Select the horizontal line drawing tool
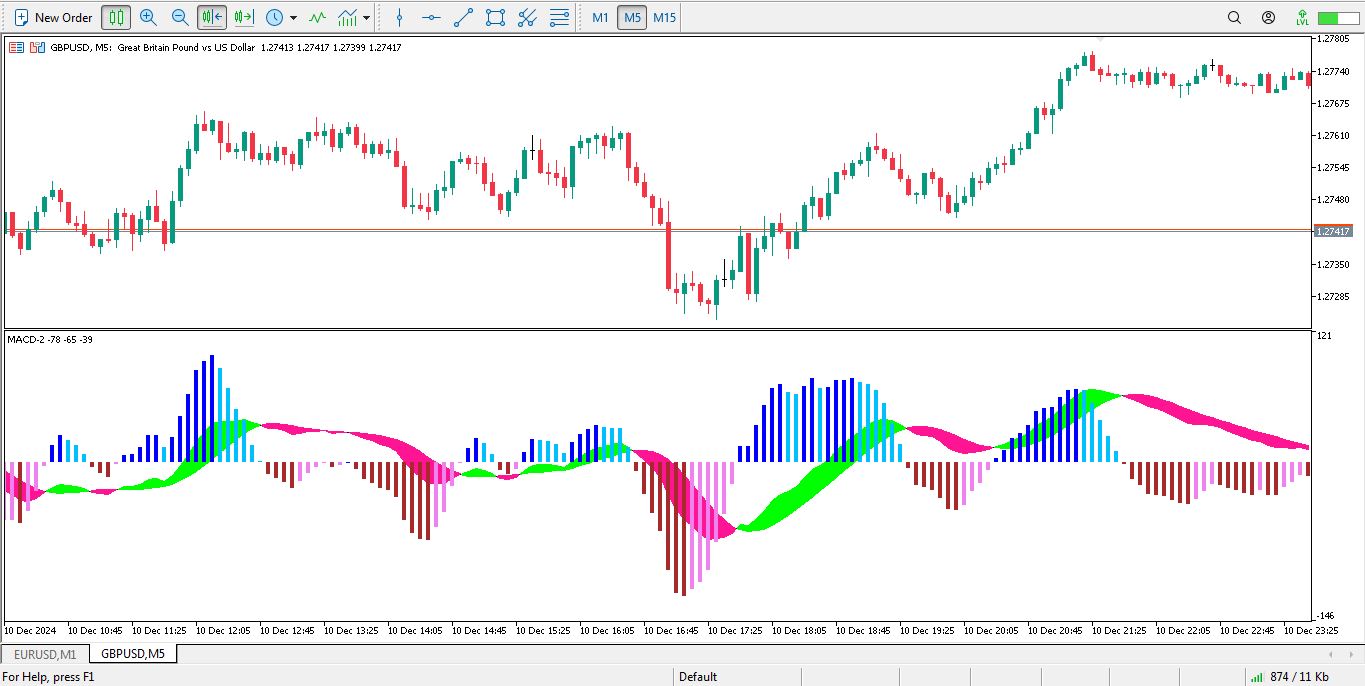The width and height of the screenshot is (1365, 686). click(431, 17)
